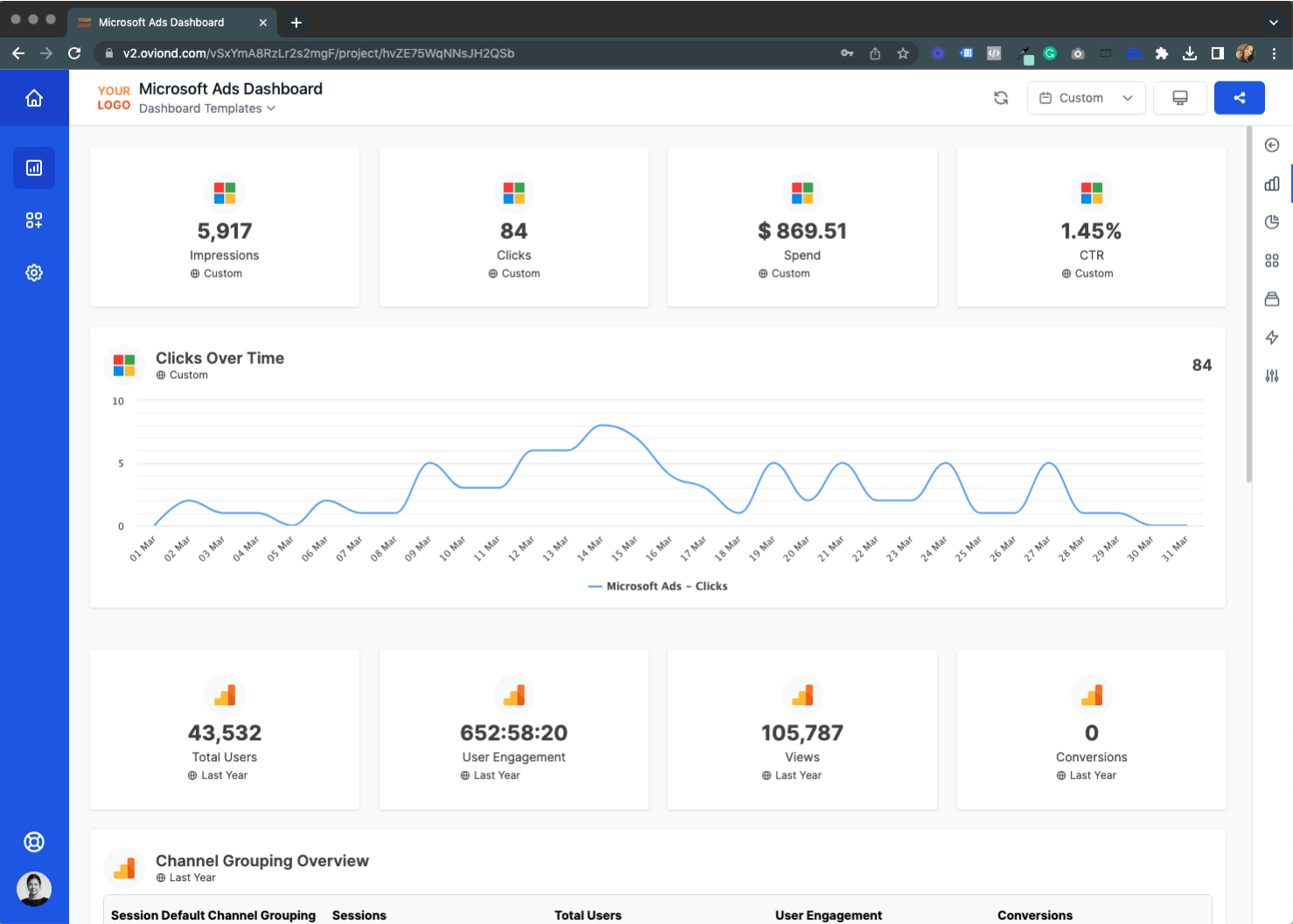
Task: Expand the Dashboard Templates menu
Action: click(207, 108)
